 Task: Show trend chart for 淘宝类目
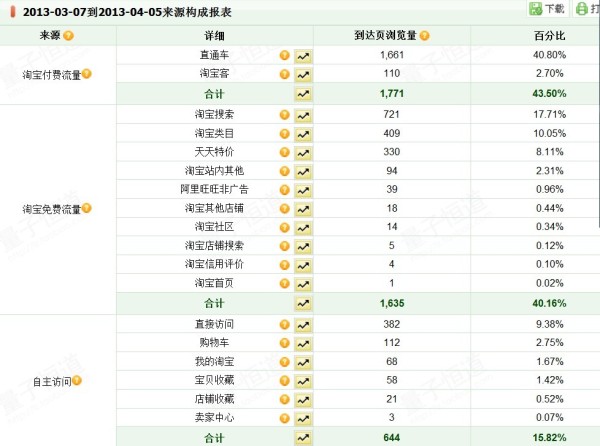[x=303, y=134]
